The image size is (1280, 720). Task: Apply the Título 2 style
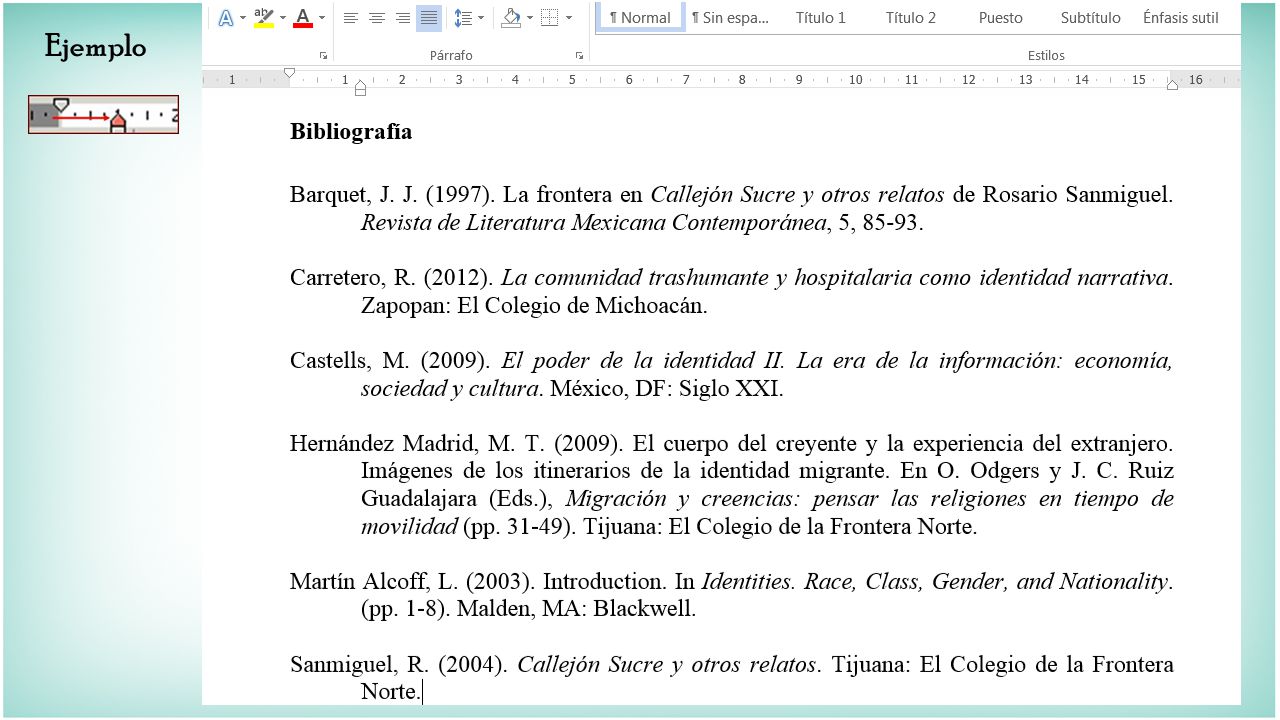(x=911, y=17)
